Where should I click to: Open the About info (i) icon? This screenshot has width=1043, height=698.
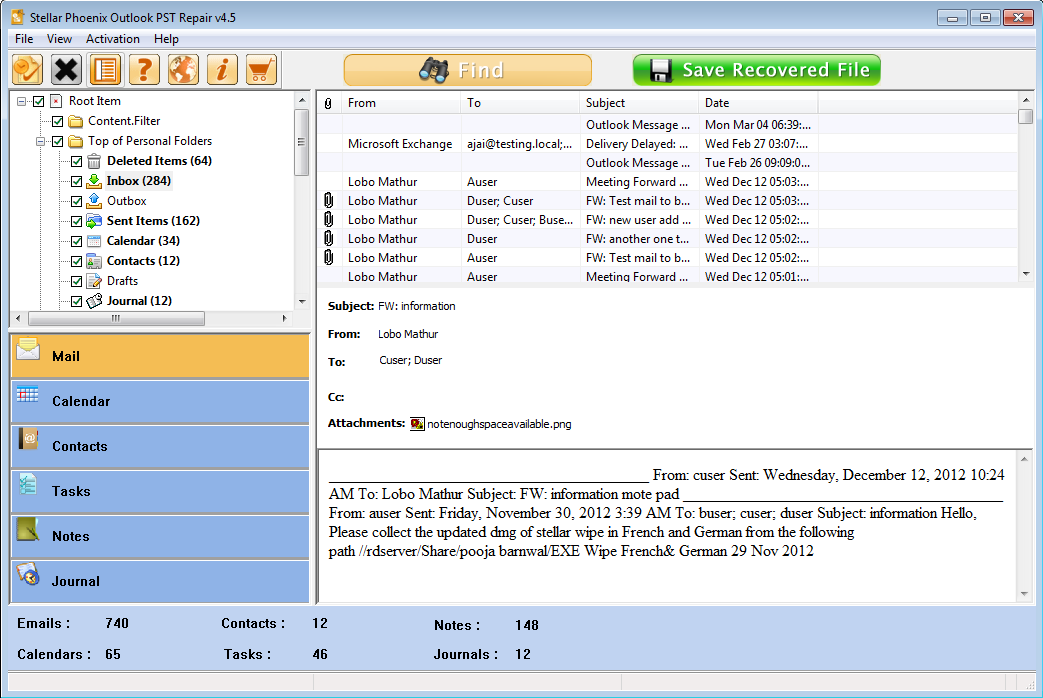click(221, 69)
